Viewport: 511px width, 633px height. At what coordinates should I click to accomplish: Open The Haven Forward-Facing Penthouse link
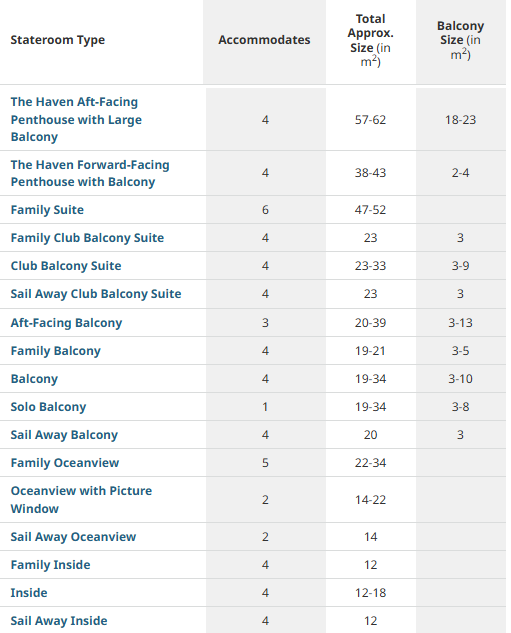point(90,173)
